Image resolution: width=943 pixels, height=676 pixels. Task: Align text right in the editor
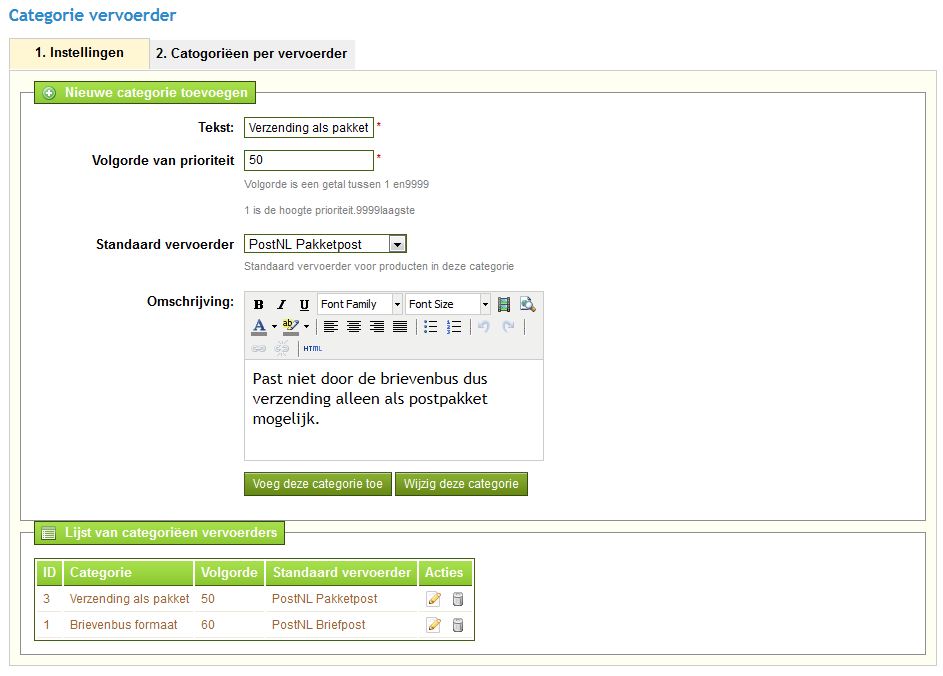coord(376,327)
